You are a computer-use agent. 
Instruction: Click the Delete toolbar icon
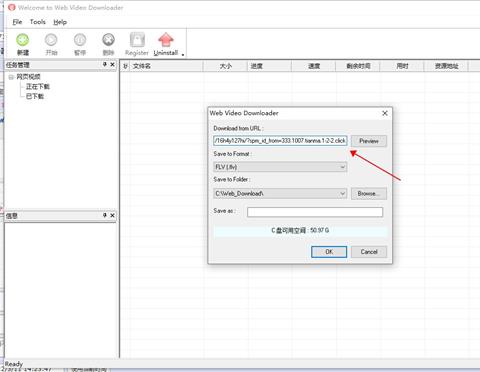pyautogui.click(x=108, y=40)
